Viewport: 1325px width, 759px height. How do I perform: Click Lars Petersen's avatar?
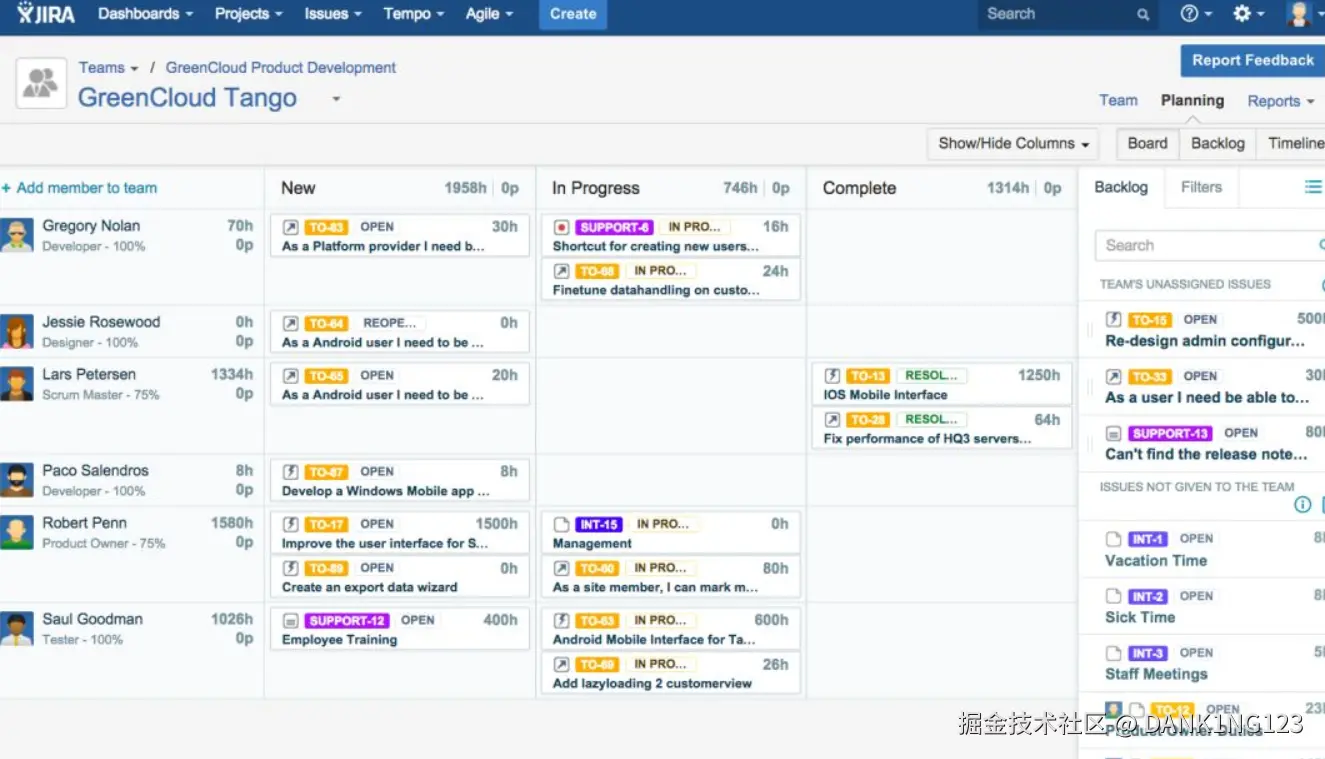16,384
